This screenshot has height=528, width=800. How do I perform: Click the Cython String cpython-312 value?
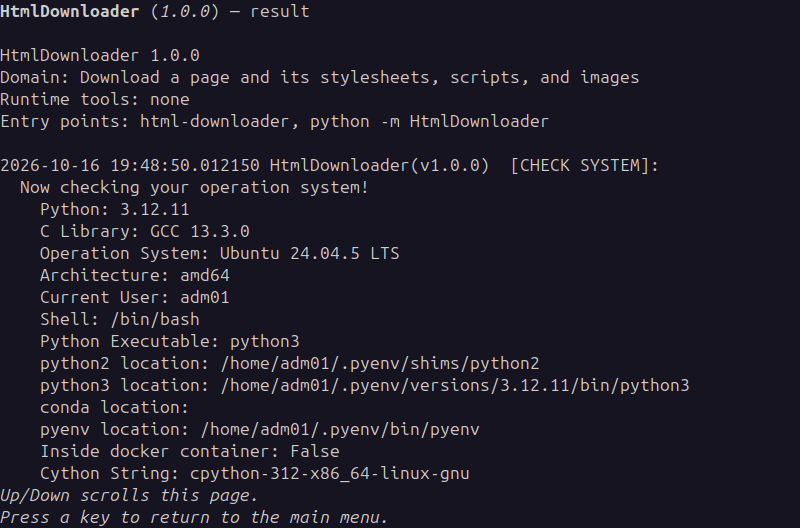(330, 473)
